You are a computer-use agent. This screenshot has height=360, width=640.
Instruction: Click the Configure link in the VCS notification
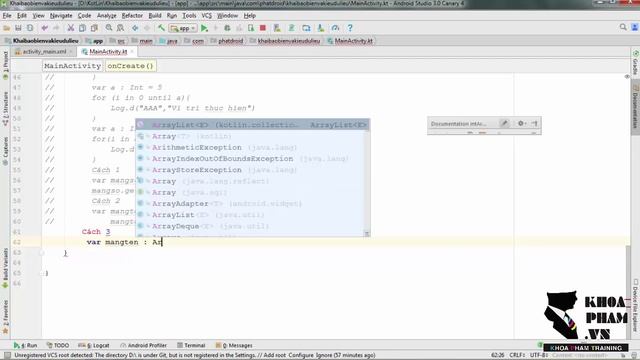coord(300,355)
